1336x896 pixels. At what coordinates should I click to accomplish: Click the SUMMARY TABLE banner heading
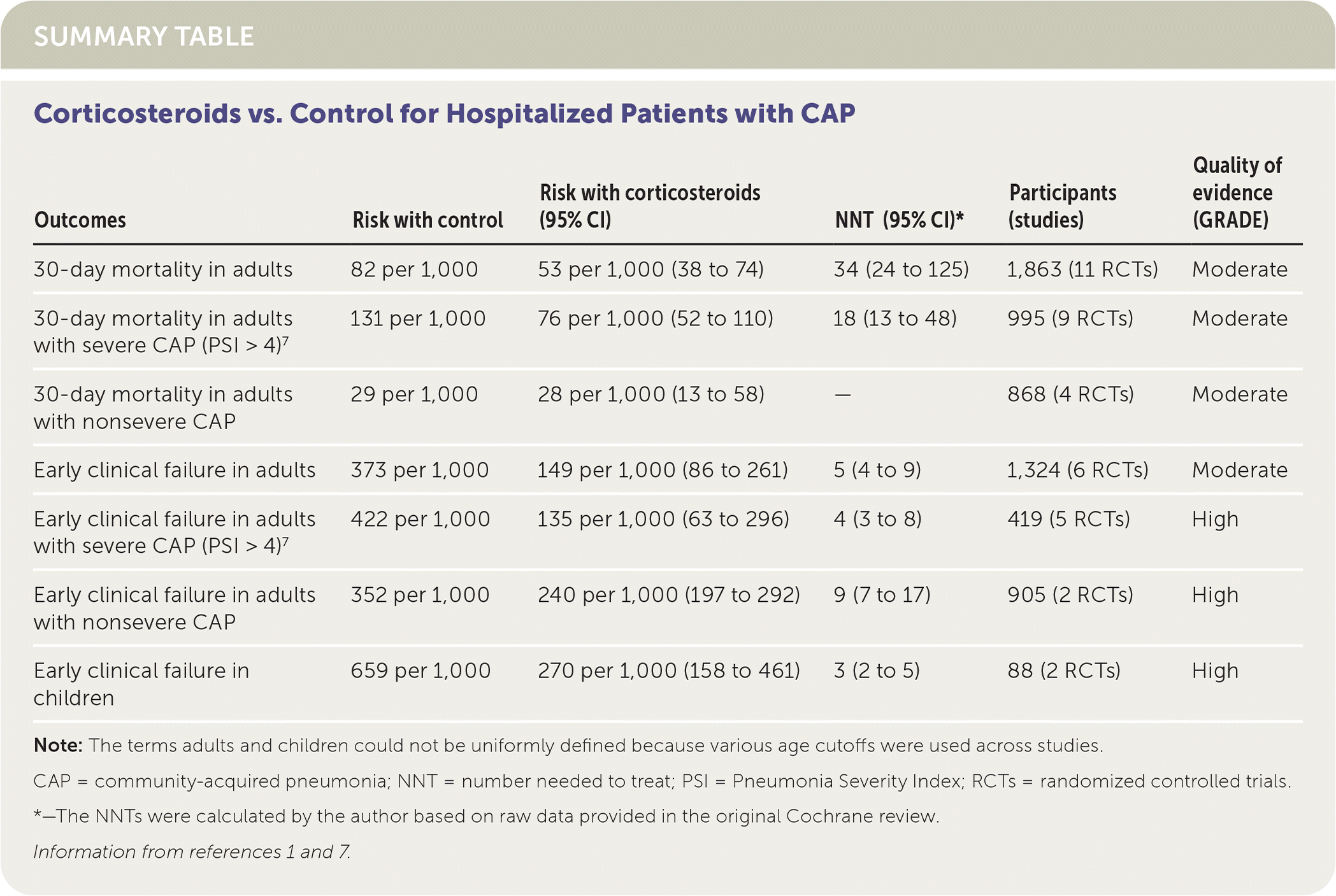pyautogui.click(x=144, y=36)
